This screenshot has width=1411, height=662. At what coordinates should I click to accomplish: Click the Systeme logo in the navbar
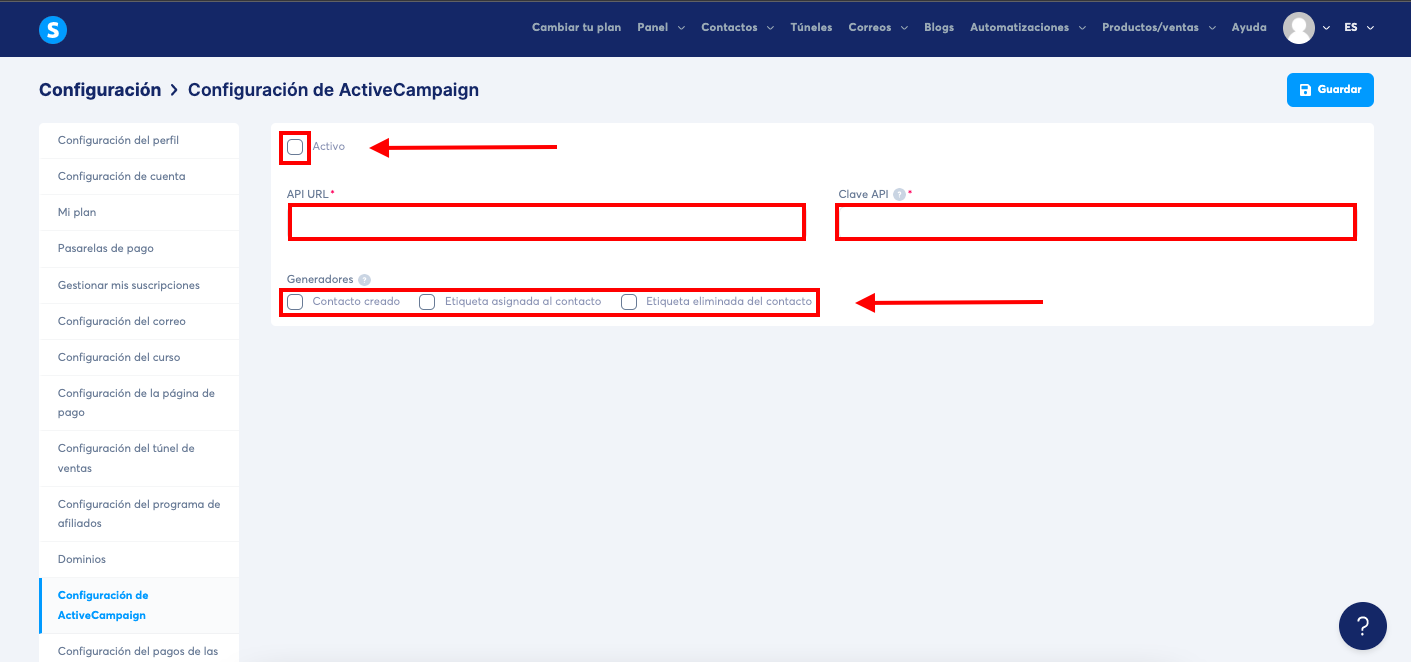(52, 29)
